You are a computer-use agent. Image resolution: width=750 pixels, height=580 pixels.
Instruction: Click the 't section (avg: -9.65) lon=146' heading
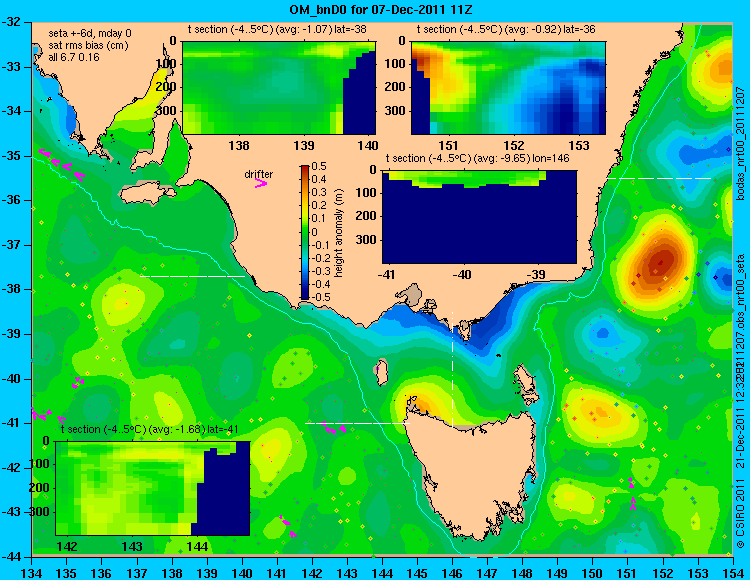click(x=477, y=158)
